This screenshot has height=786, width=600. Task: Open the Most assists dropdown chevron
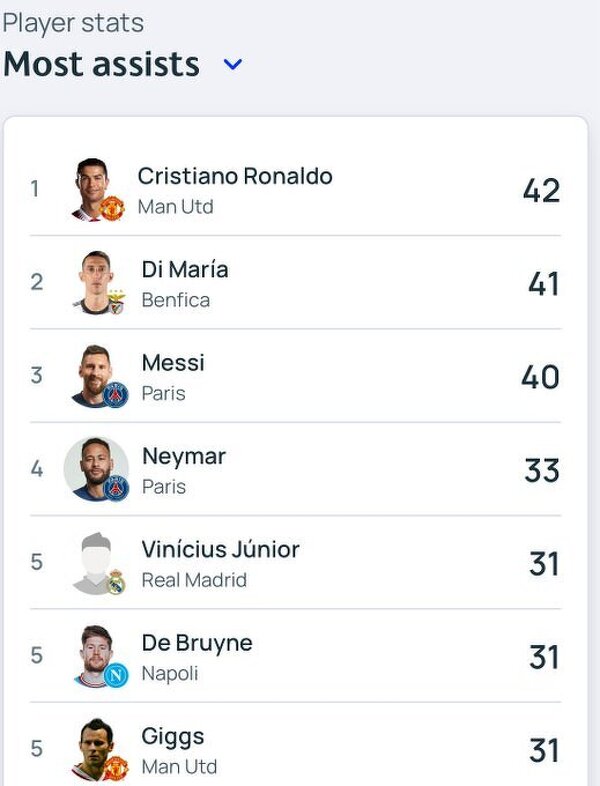coord(233,65)
